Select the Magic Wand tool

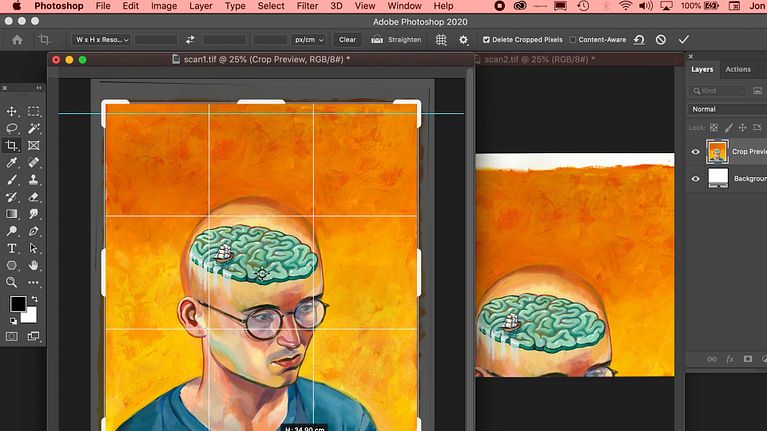[34, 128]
